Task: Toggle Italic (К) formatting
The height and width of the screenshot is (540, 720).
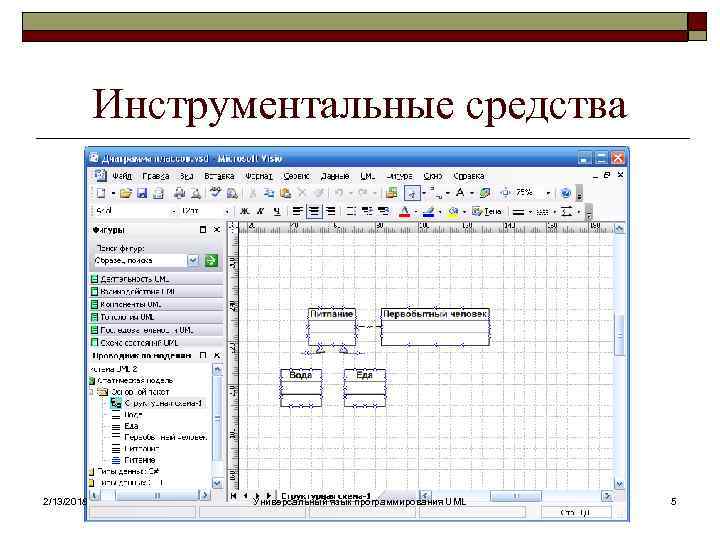Action: point(260,211)
